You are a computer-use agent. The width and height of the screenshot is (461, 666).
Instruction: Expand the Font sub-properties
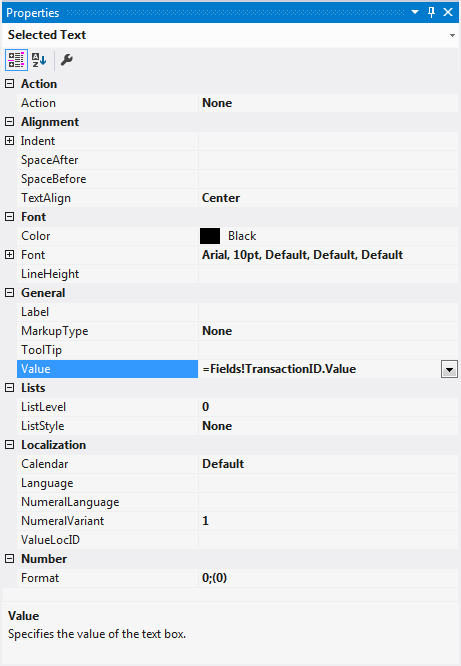pos(9,255)
